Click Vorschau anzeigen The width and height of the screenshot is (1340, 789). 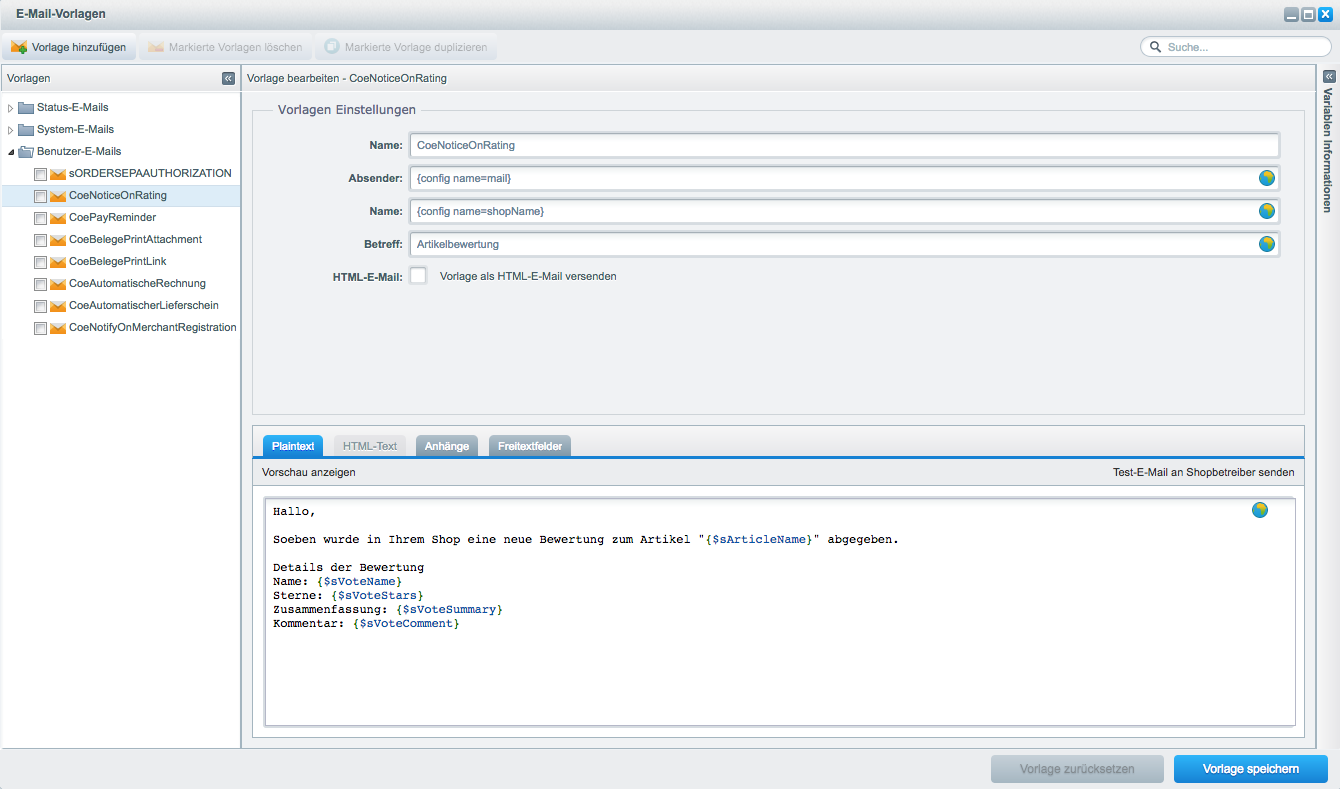point(309,472)
